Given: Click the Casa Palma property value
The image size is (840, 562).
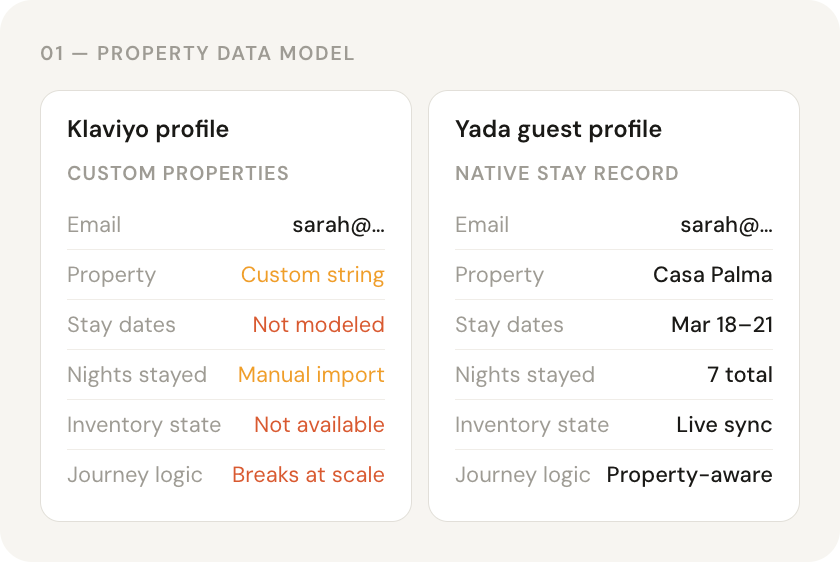Looking at the screenshot, I should tap(712, 275).
